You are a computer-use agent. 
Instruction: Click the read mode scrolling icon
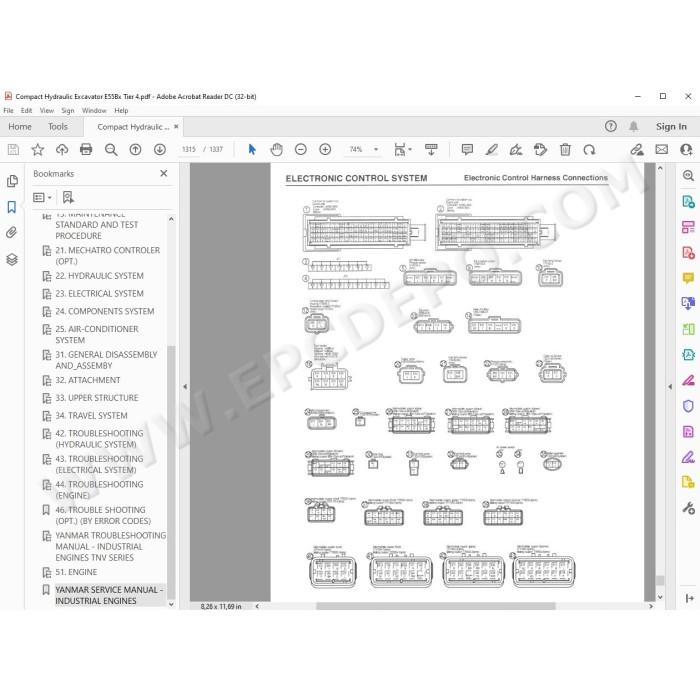click(431, 150)
